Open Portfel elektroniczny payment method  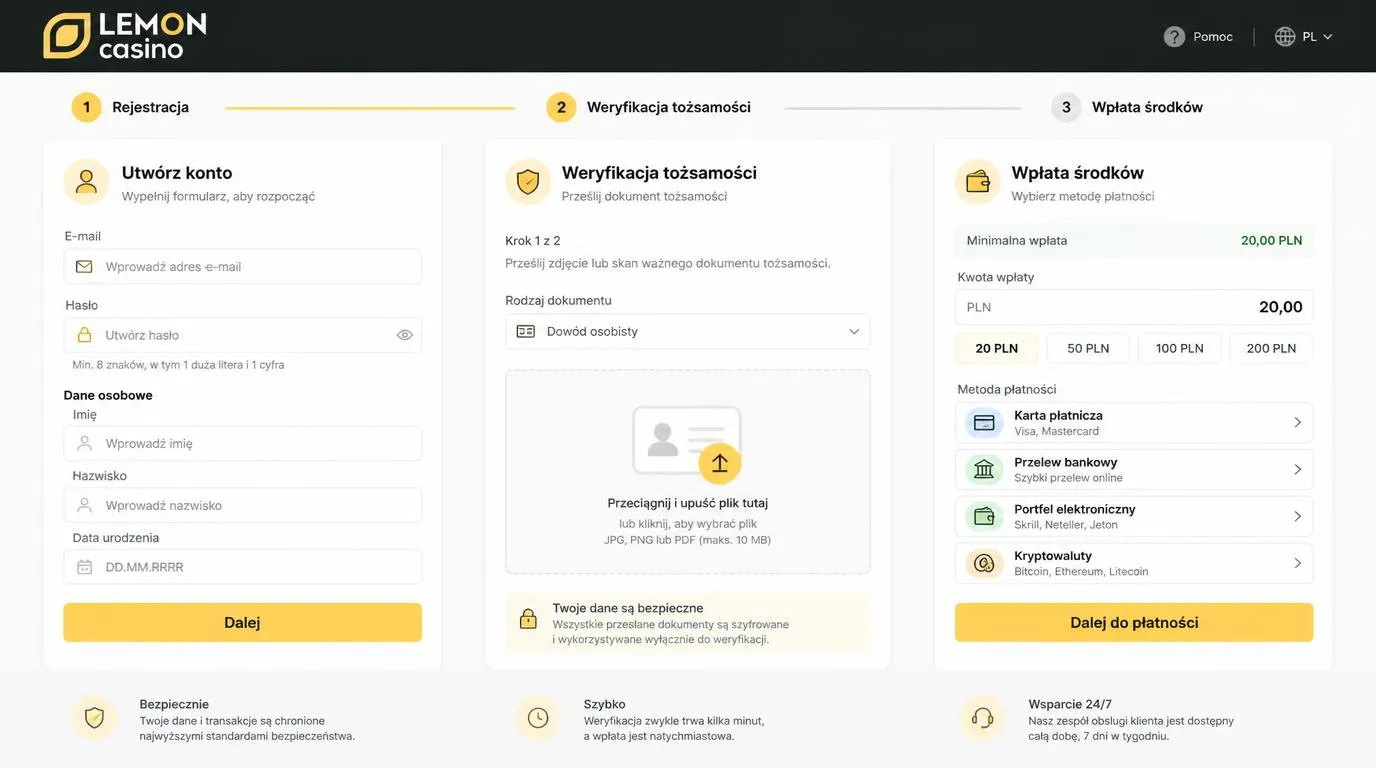tap(1134, 517)
